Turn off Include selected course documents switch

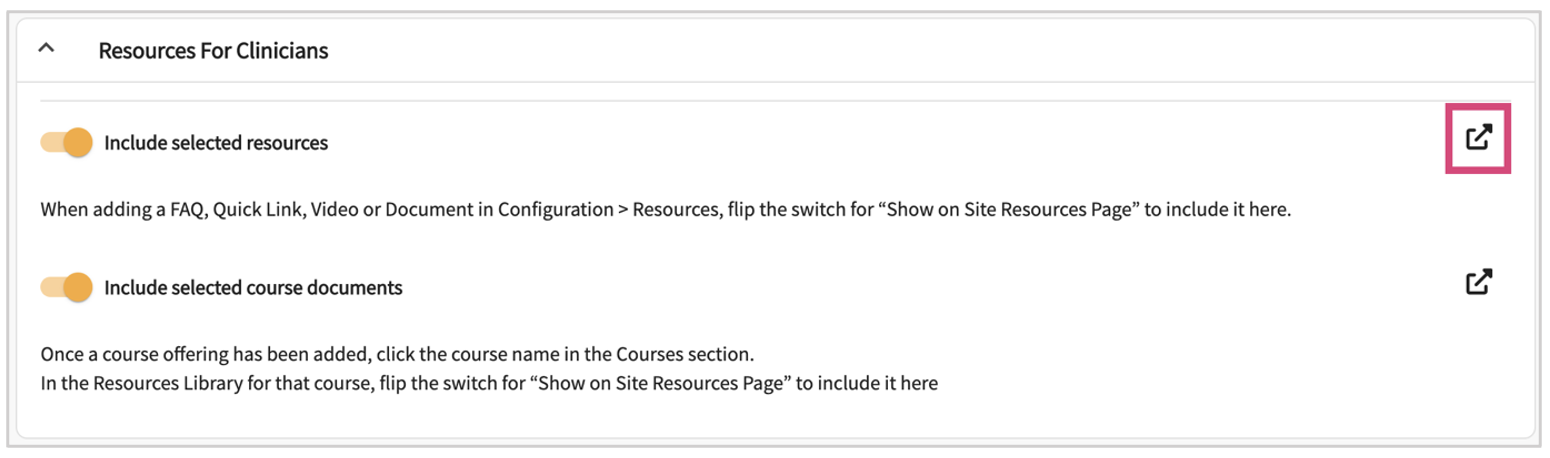point(66,288)
